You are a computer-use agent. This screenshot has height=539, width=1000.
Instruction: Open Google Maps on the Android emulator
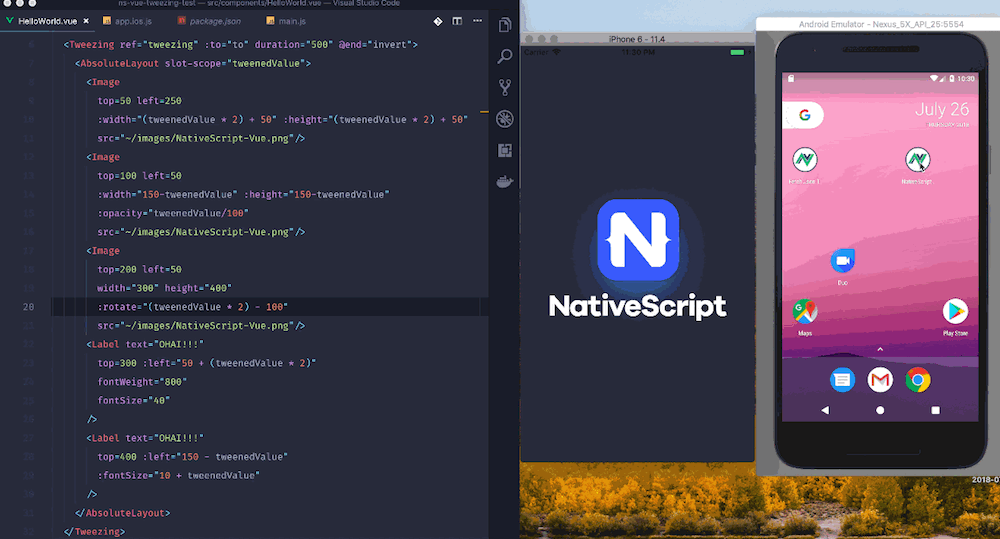[805, 311]
